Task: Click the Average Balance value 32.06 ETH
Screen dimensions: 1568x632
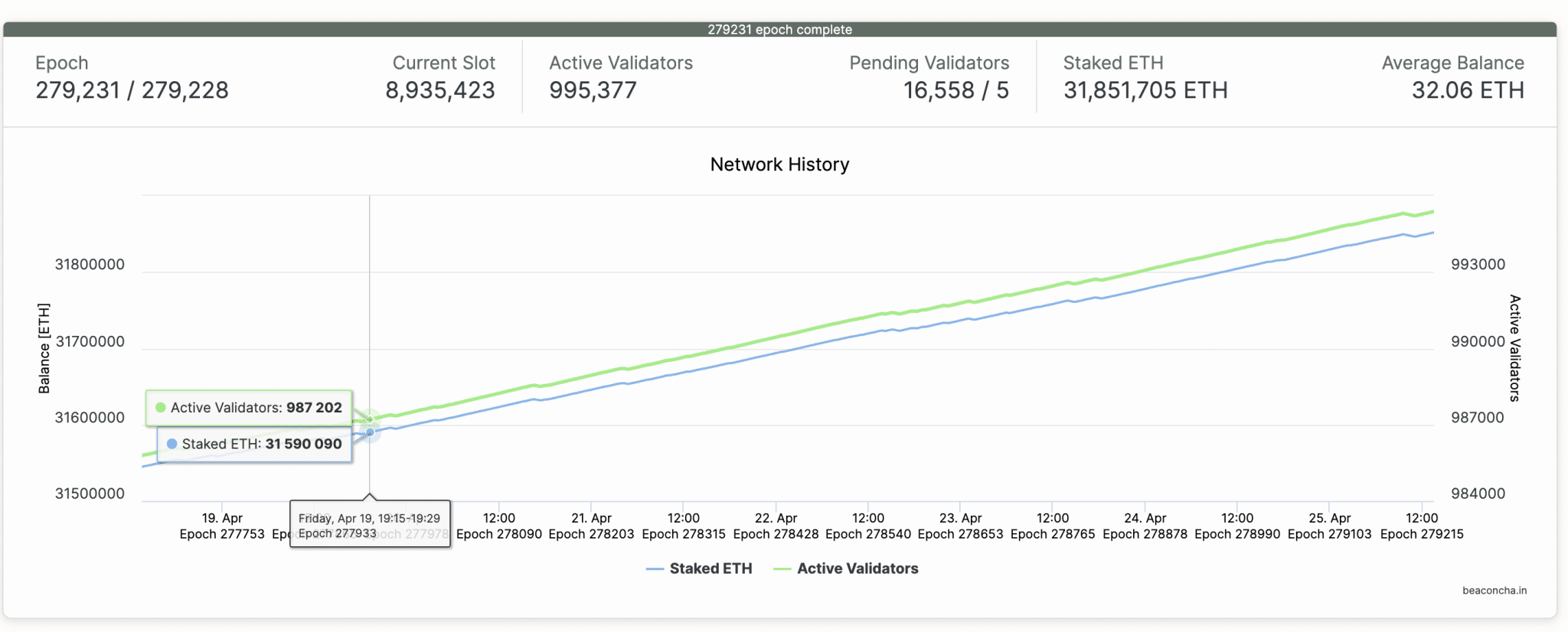Action: click(x=1468, y=90)
